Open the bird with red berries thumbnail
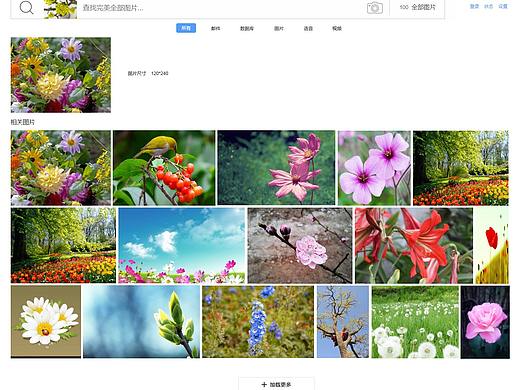The image size is (520, 390). (164, 168)
